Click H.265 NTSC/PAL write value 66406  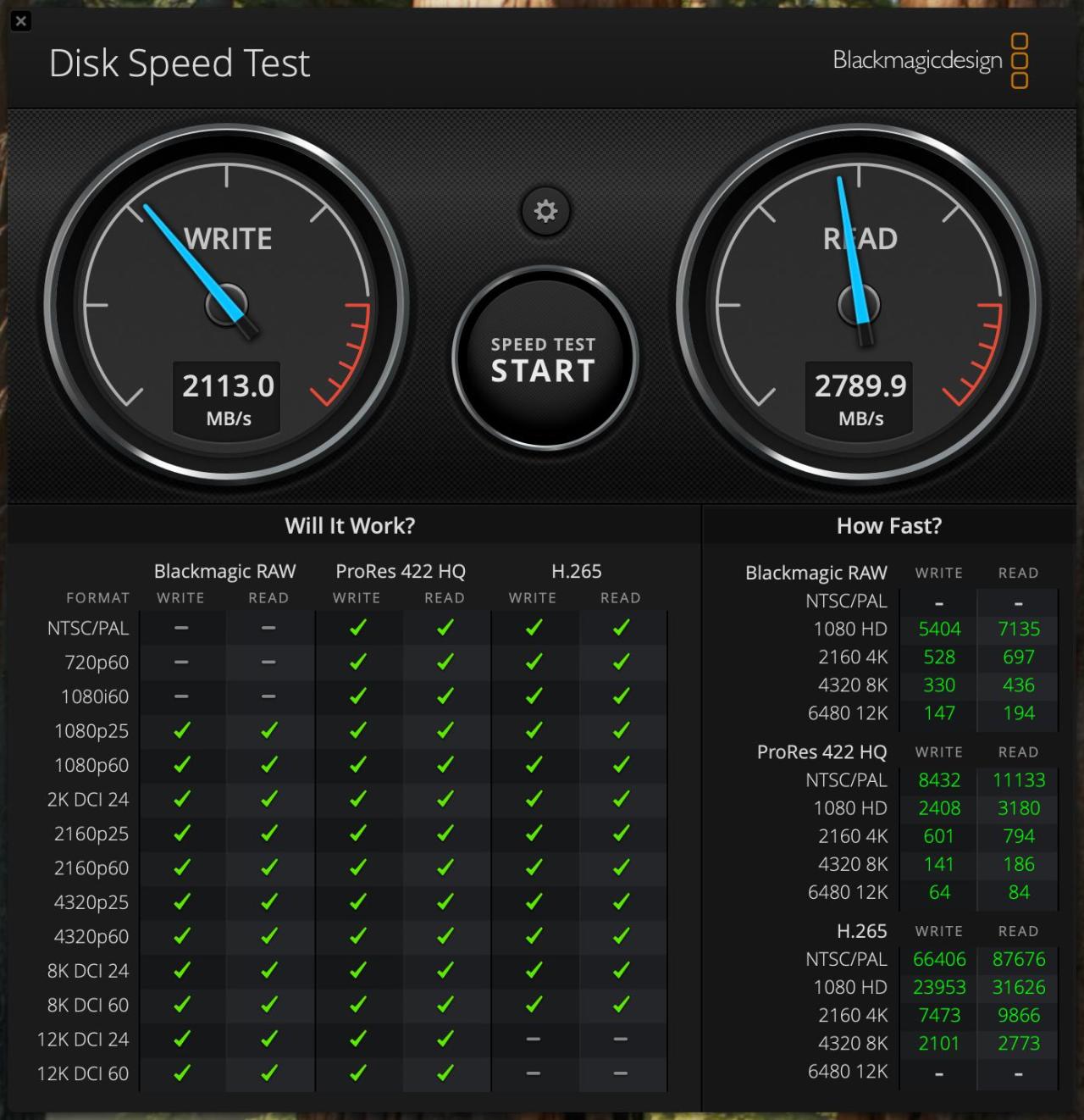coord(939,959)
